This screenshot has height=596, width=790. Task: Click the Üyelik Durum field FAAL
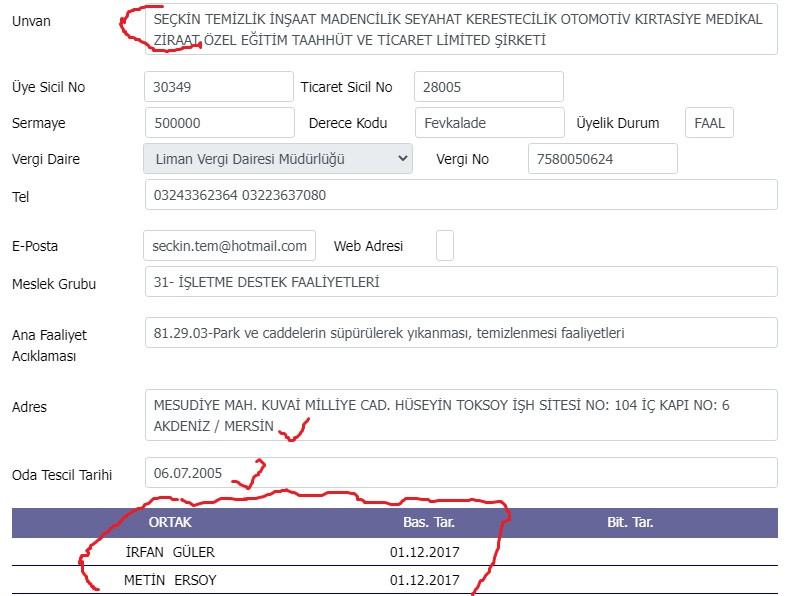(x=709, y=122)
